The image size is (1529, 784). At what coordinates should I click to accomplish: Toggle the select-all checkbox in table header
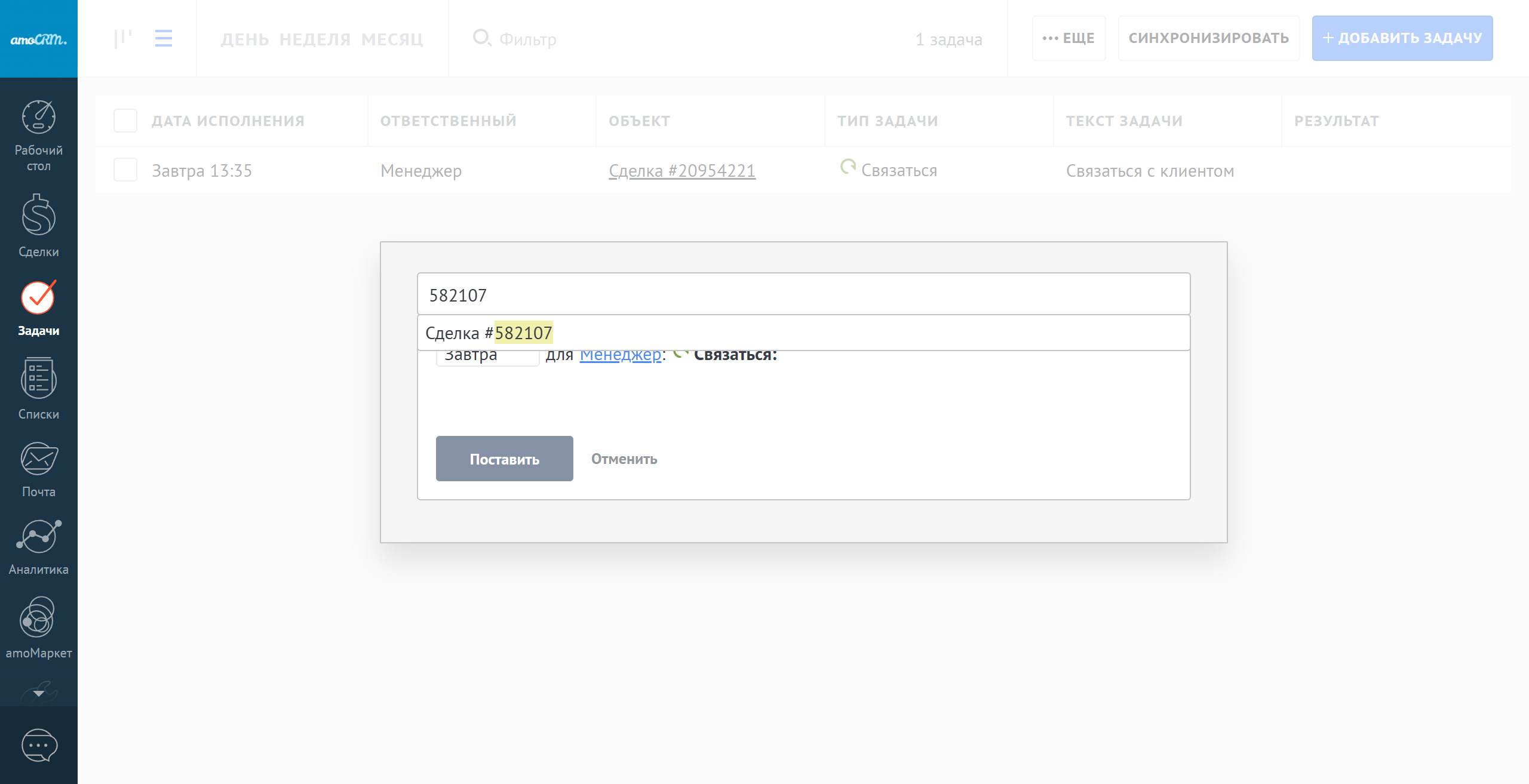[x=125, y=121]
